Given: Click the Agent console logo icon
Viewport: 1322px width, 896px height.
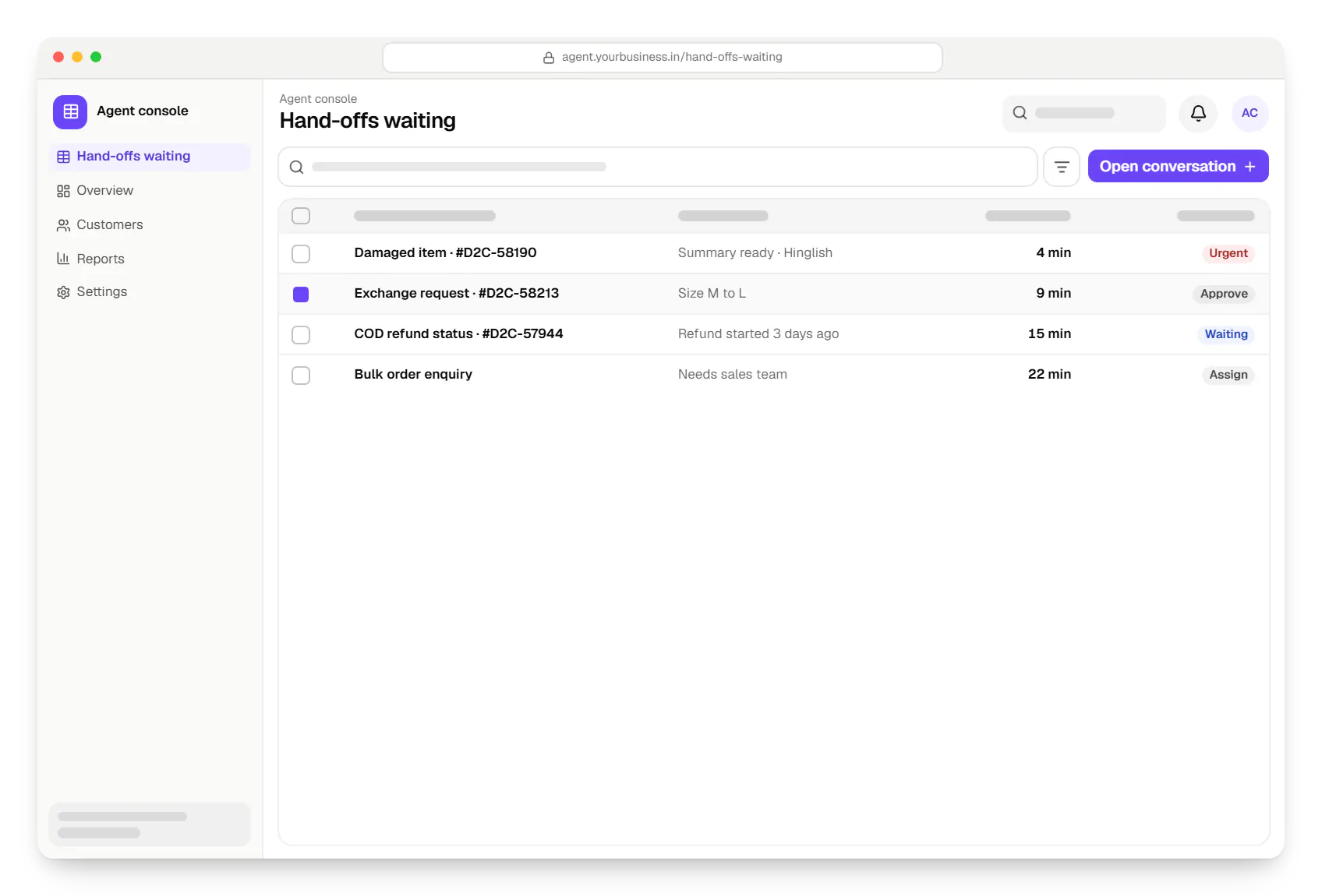Looking at the screenshot, I should (70, 111).
